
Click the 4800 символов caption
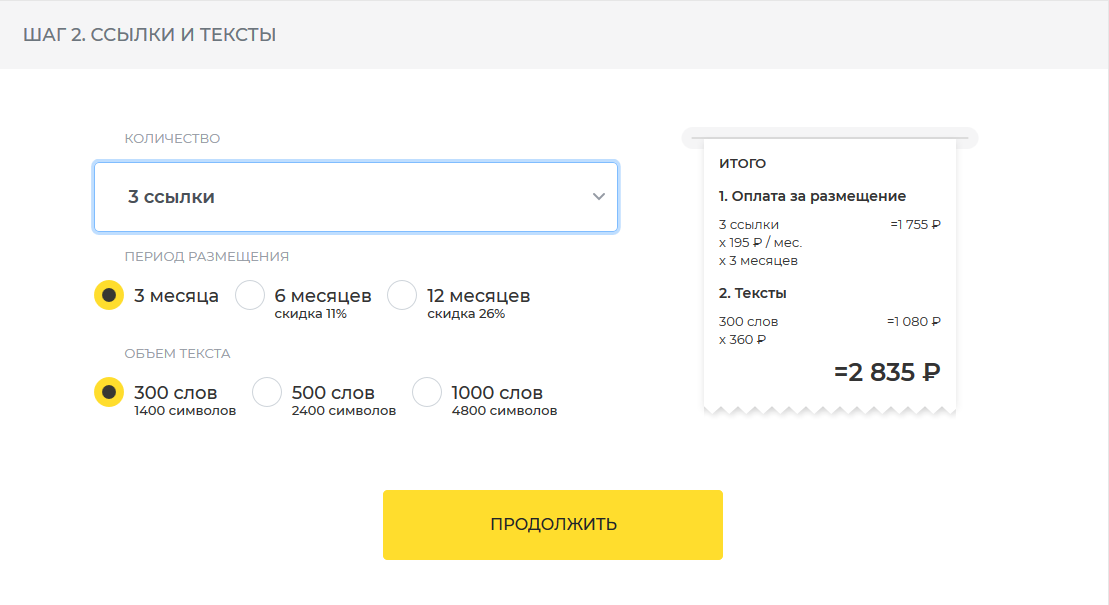[504, 411]
